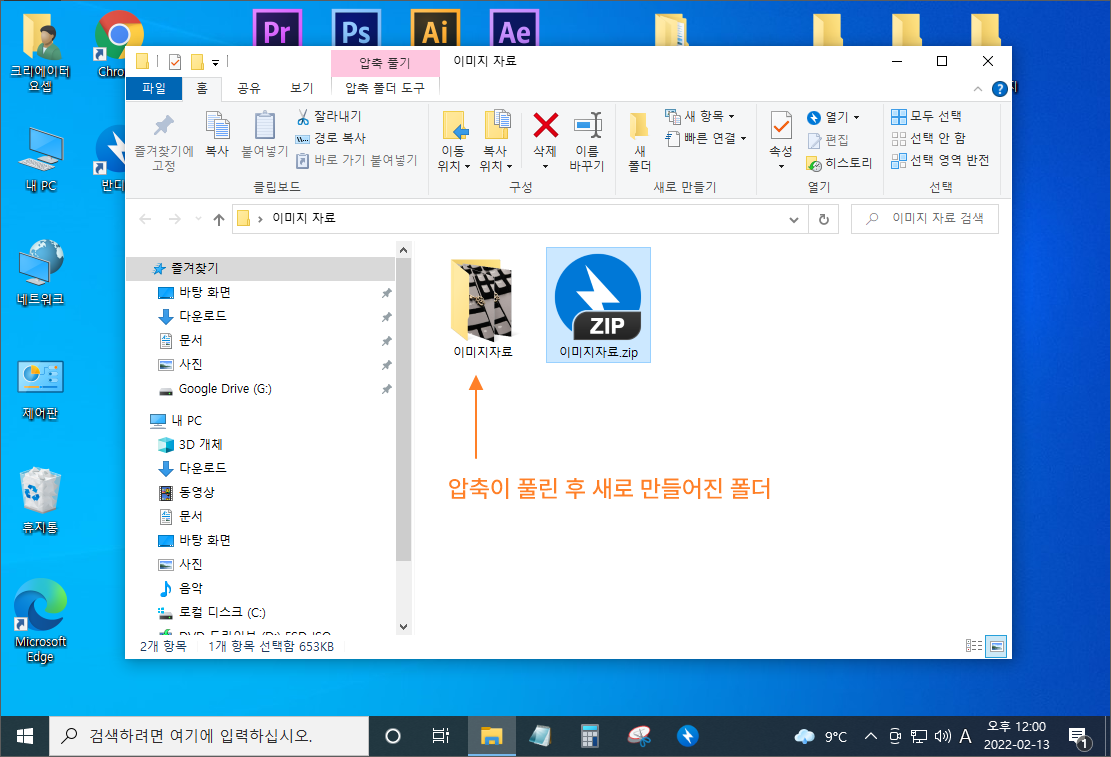1111x757 pixels.
Task: Click the Task View taskbar button
Action: (441, 736)
